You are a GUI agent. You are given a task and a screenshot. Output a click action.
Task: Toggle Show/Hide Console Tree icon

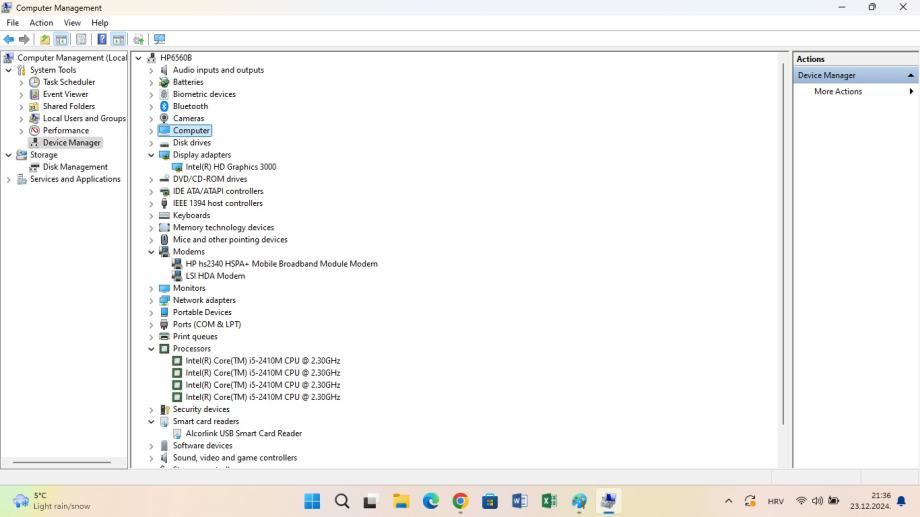coord(61,39)
